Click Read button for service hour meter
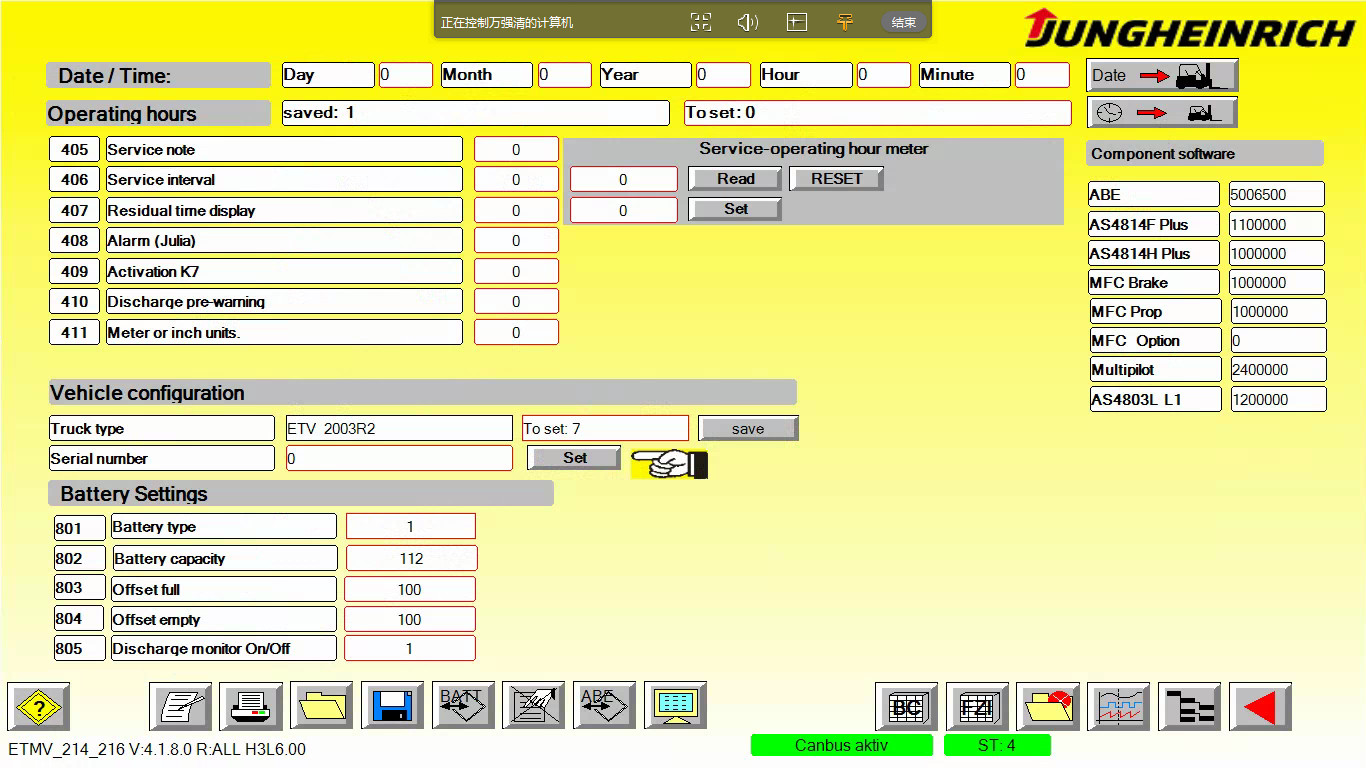 click(x=735, y=179)
